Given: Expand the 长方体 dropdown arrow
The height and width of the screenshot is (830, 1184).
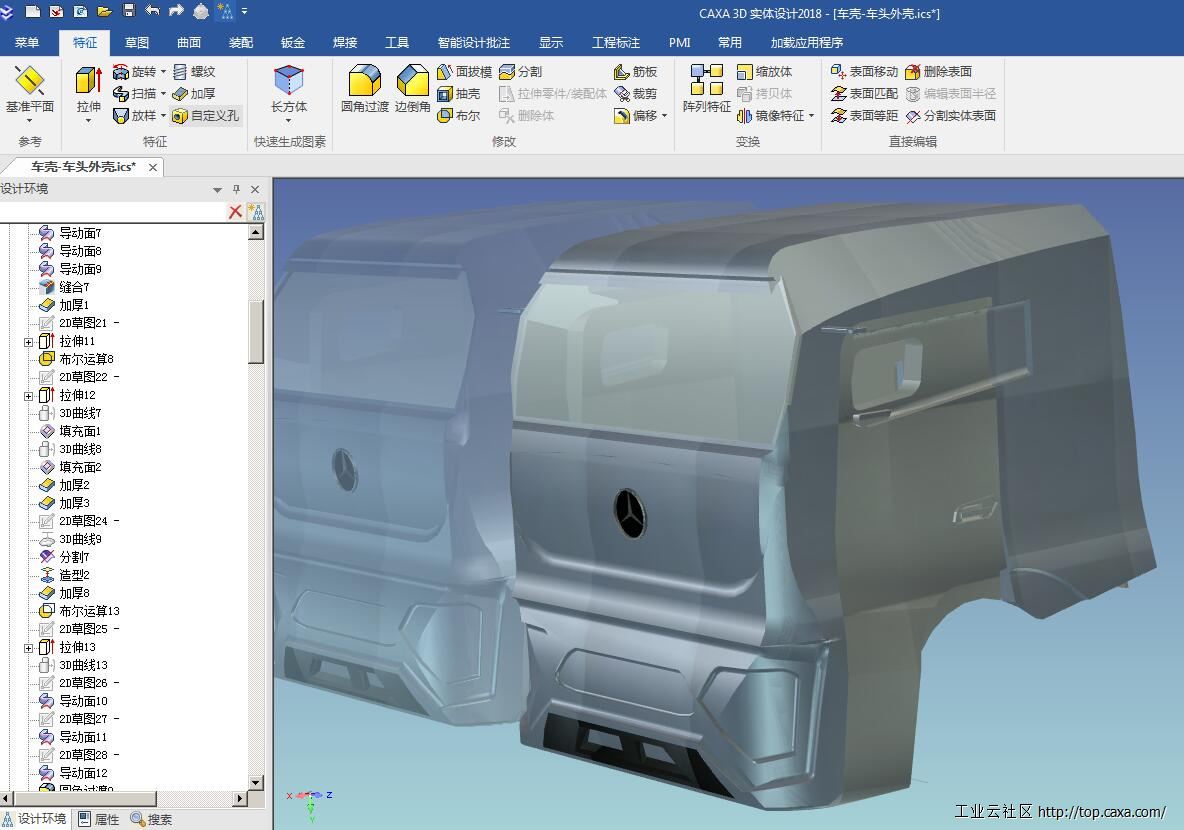Looking at the screenshot, I should (x=288, y=121).
